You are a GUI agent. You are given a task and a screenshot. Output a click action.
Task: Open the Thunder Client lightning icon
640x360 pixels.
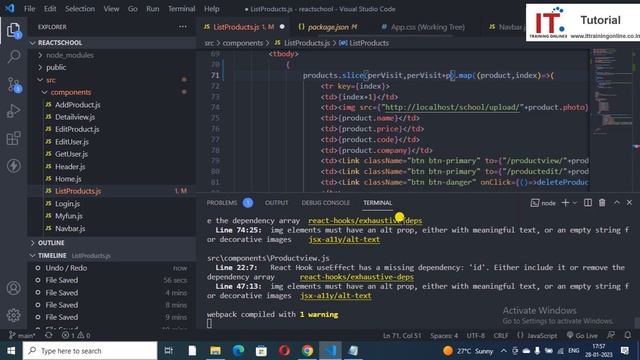pos(13,166)
